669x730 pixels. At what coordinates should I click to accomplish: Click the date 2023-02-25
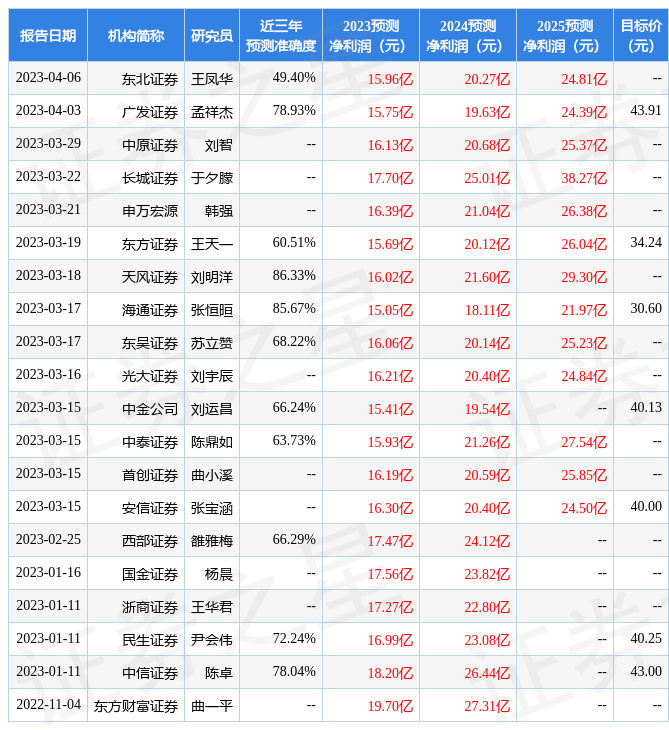click(48, 540)
